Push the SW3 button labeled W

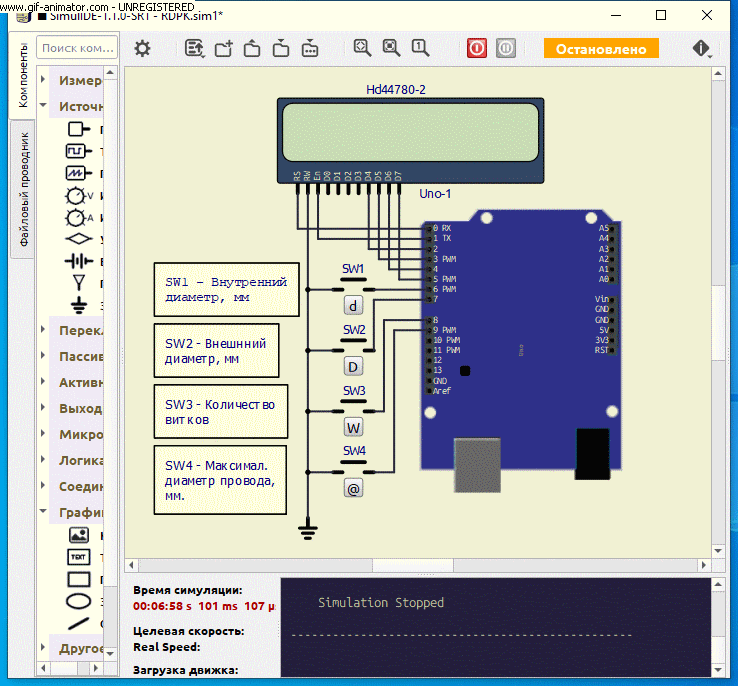point(353,427)
